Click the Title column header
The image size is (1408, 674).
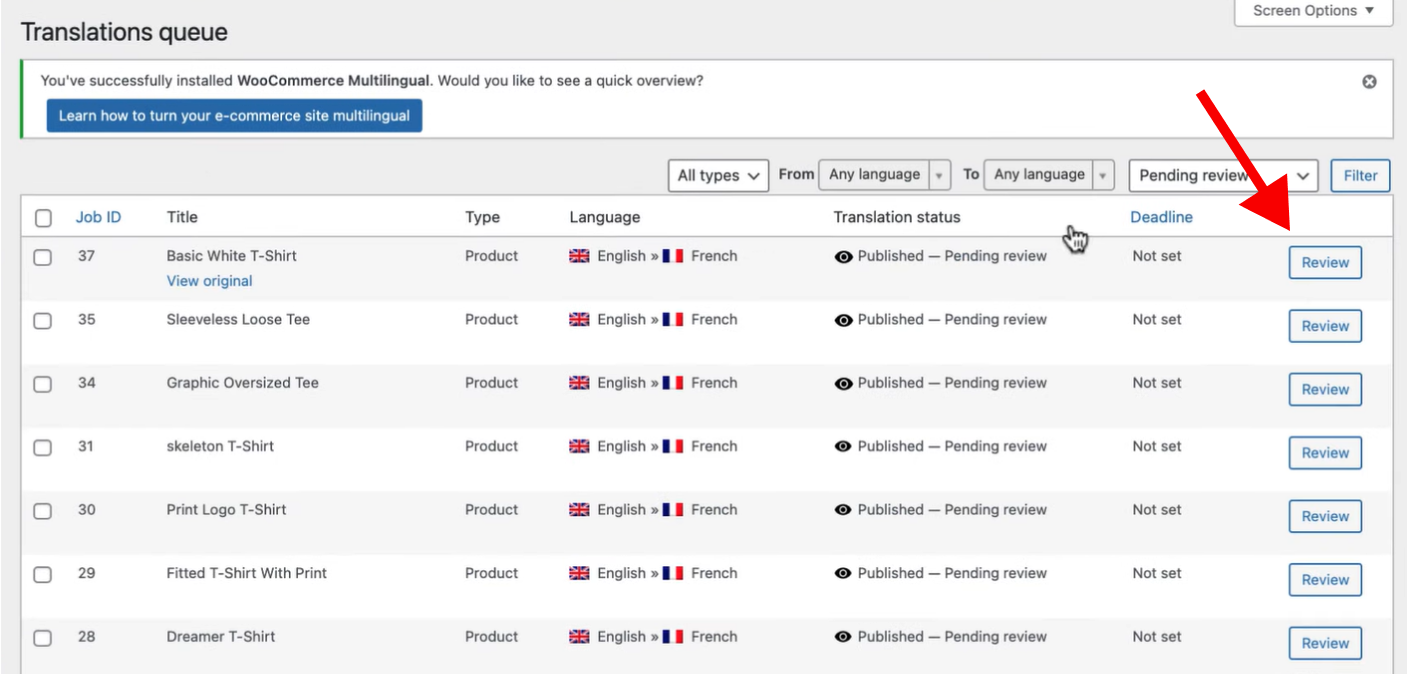[182, 217]
